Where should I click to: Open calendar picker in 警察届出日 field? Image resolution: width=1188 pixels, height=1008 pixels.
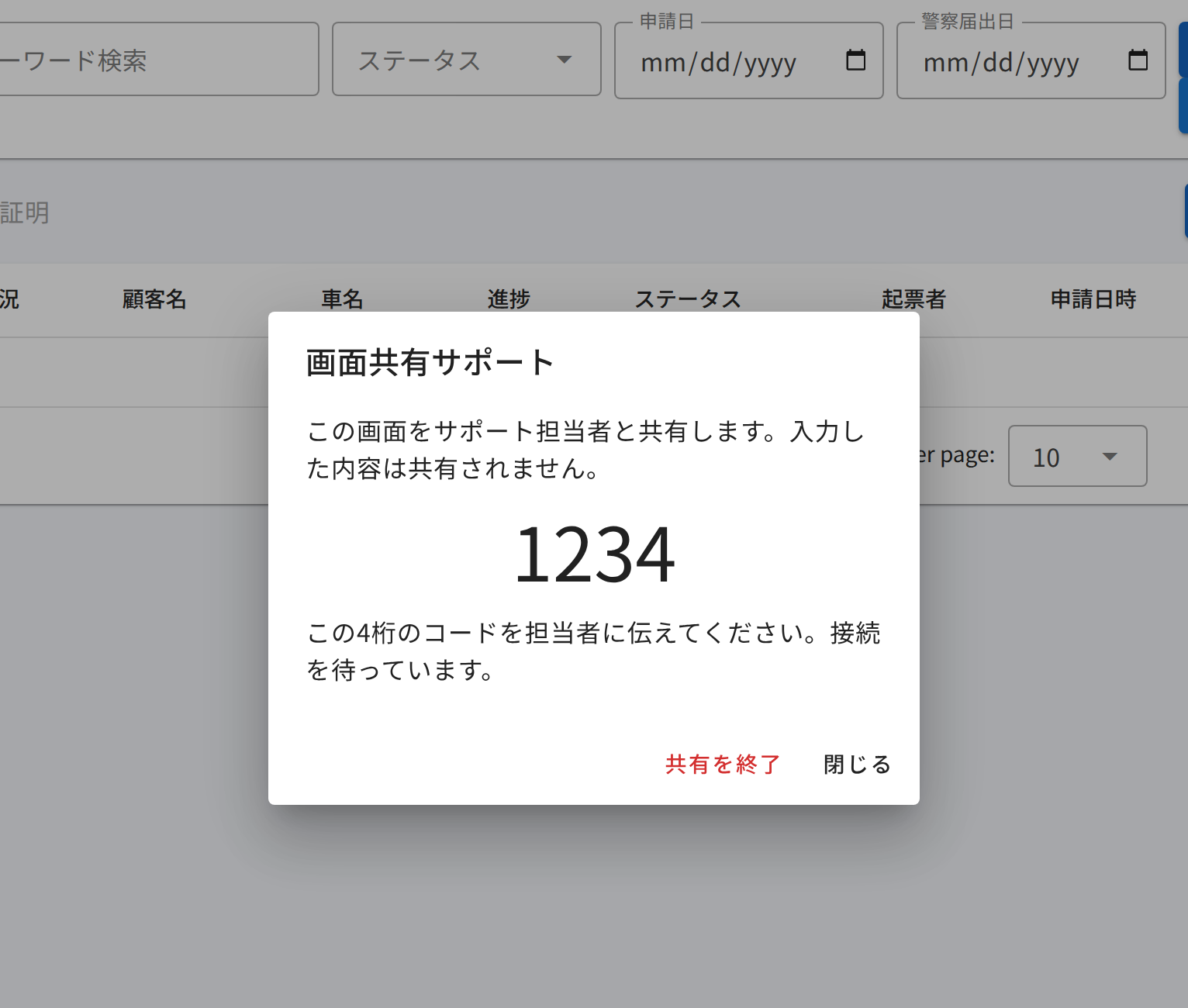(x=1138, y=60)
